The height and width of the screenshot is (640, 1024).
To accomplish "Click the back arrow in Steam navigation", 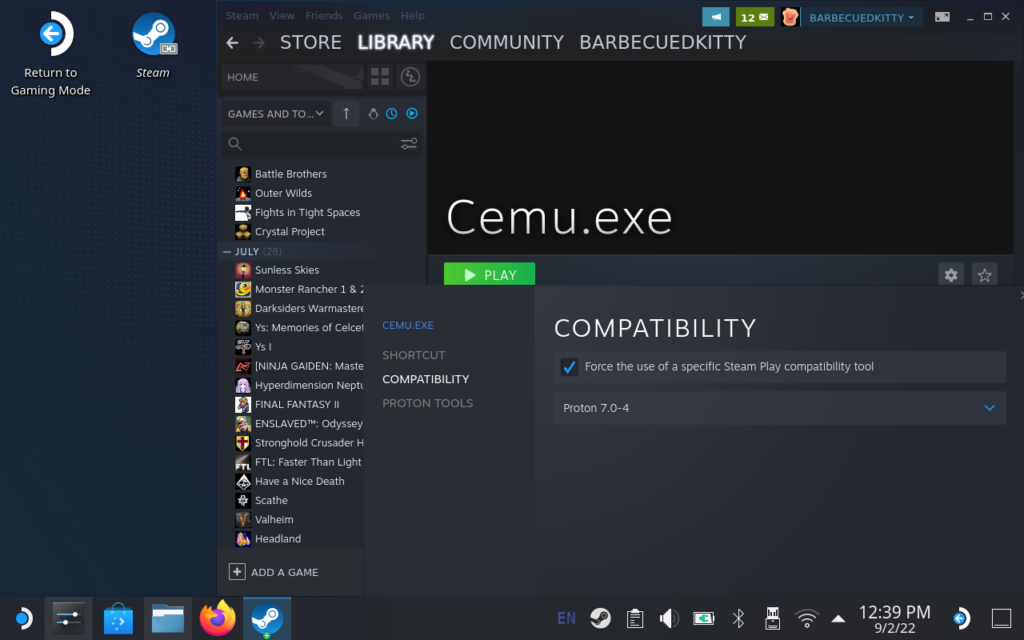I will pyautogui.click(x=233, y=43).
